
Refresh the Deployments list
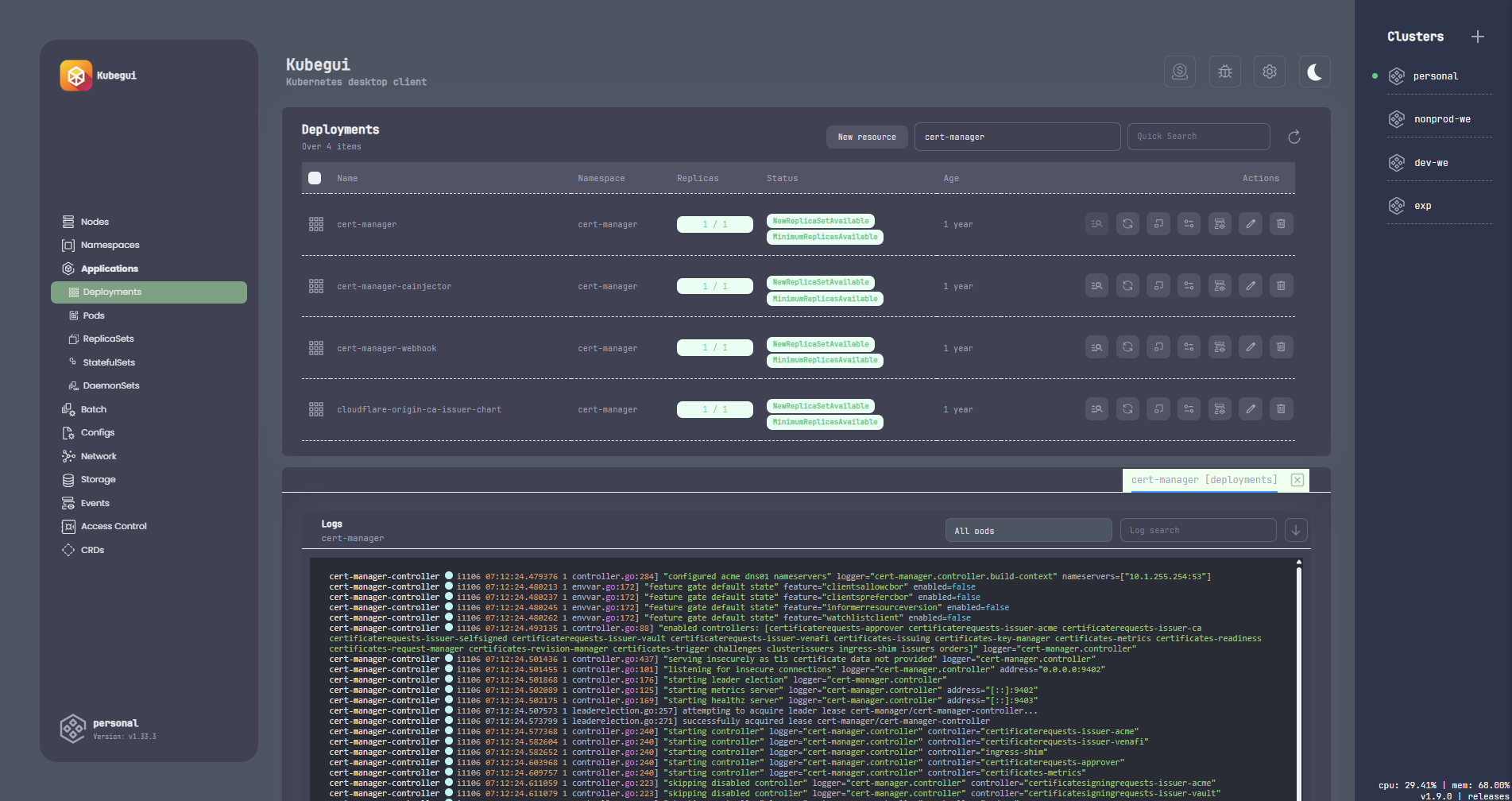coord(1294,137)
